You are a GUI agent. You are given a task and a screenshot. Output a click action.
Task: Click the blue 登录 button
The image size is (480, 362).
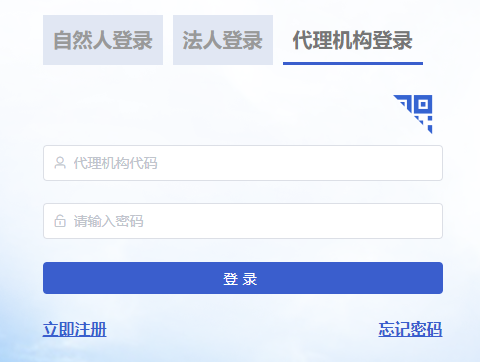tap(243, 278)
